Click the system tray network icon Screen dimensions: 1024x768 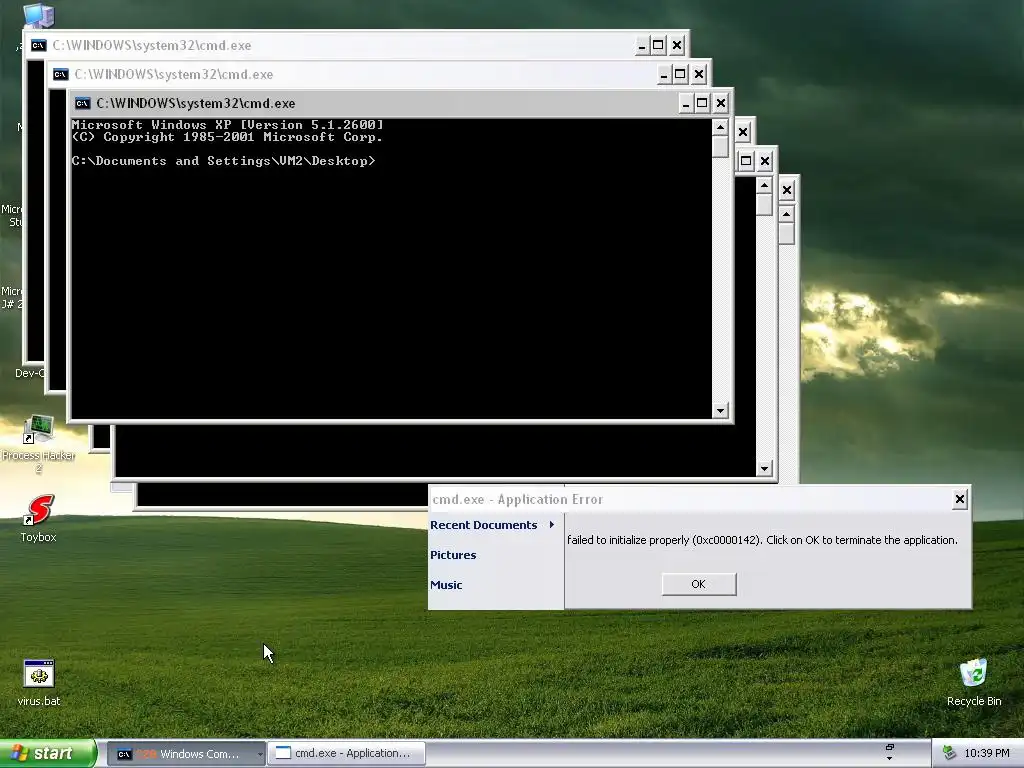(x=950, y=754)
